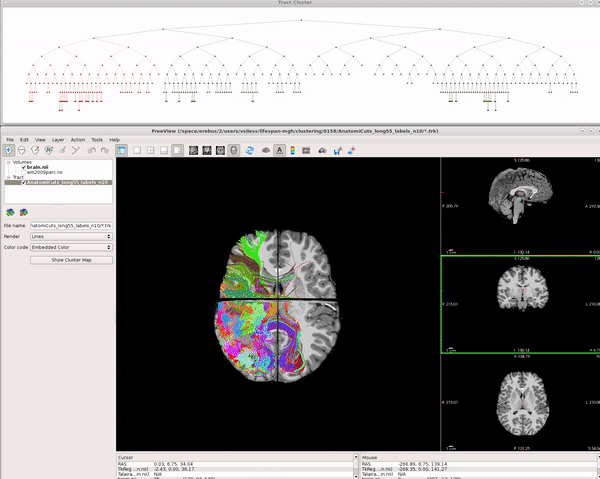The image size is (600, 479).
Task: Select the Navigate tool in FreeView toolbar
Action: (9, 150)
